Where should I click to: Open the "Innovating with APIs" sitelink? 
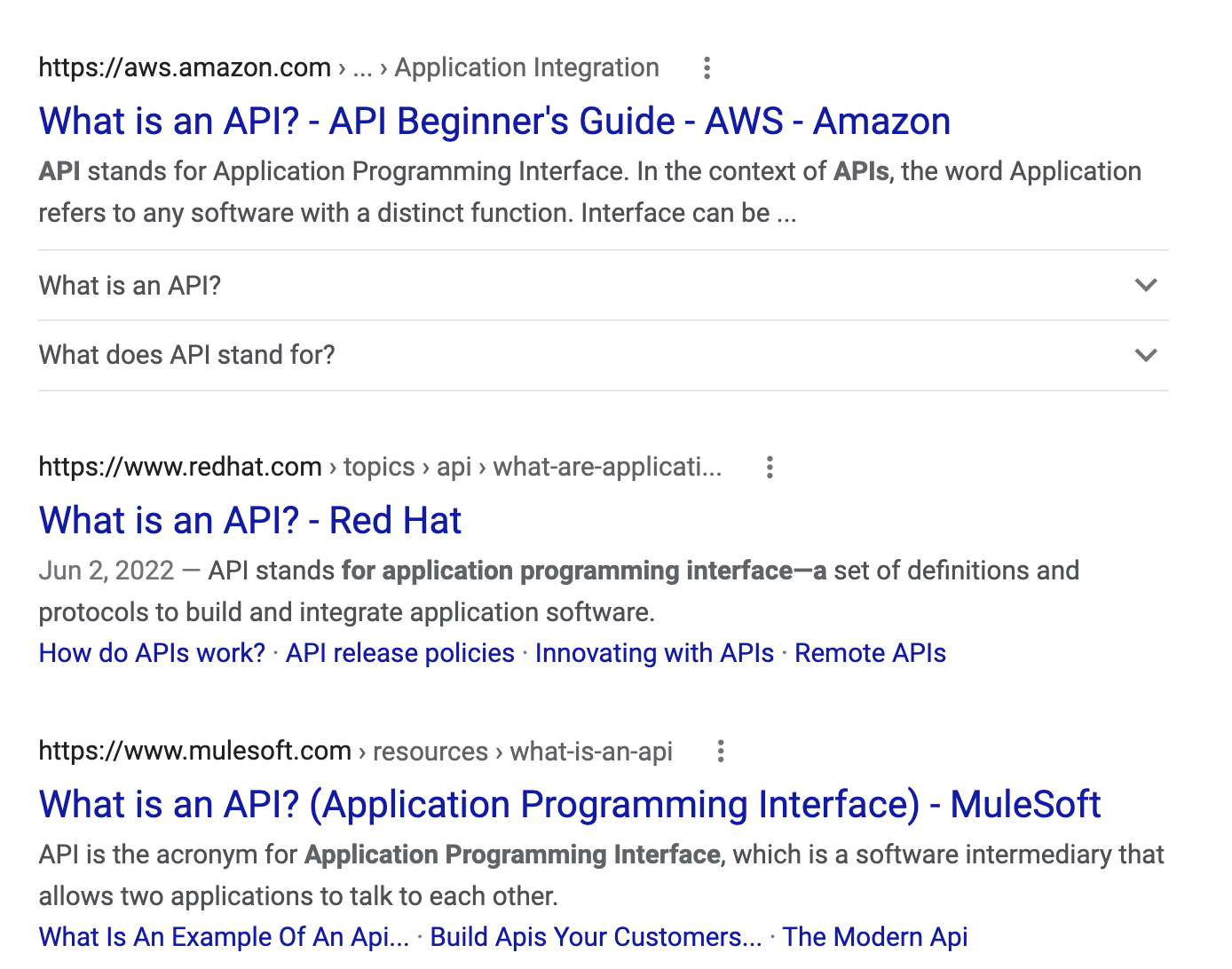click(654, 653)
